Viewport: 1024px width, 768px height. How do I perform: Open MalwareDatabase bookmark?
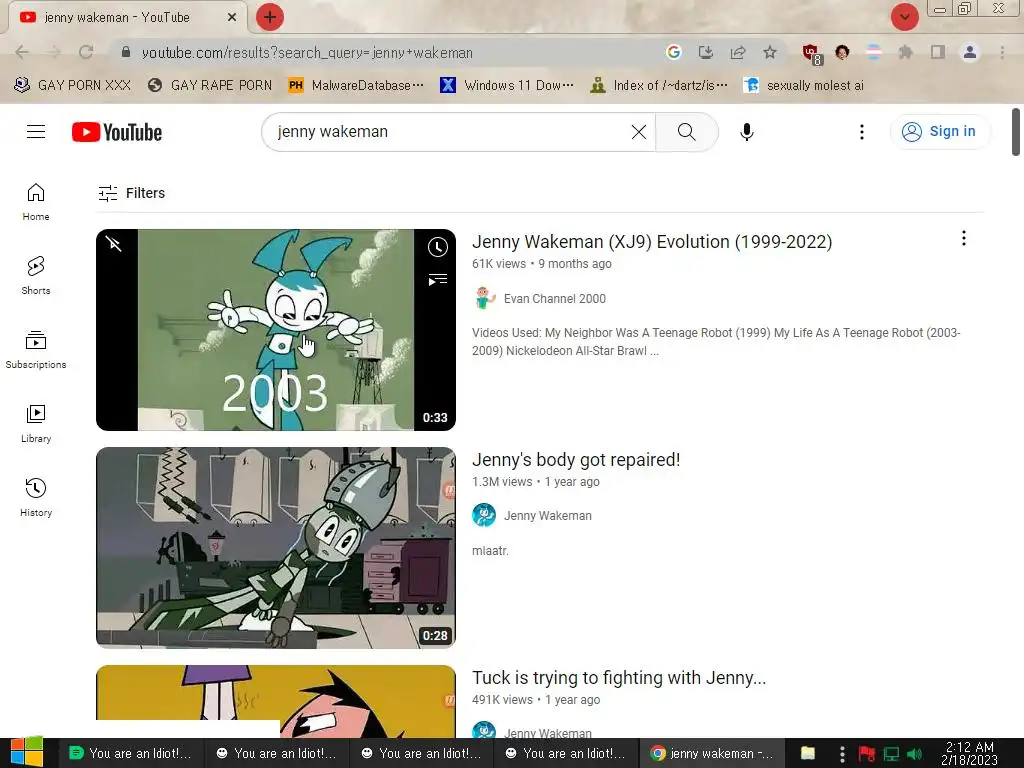[x=357, y=86]
